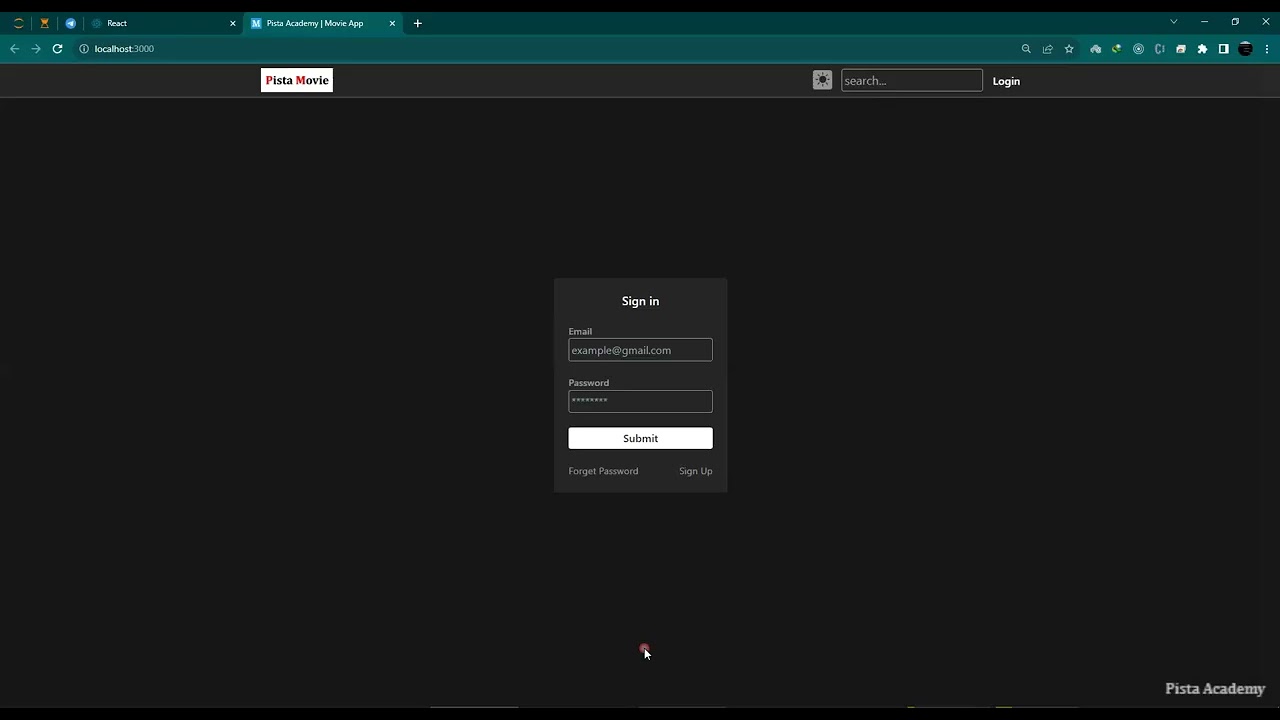Focus the Email input field

(x=640, y=350)
